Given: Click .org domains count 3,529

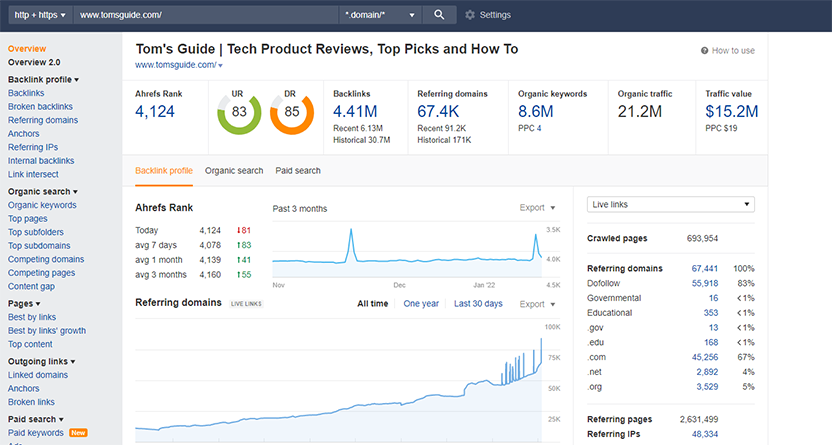Looking at the screenshot, I should pos(707,387).
